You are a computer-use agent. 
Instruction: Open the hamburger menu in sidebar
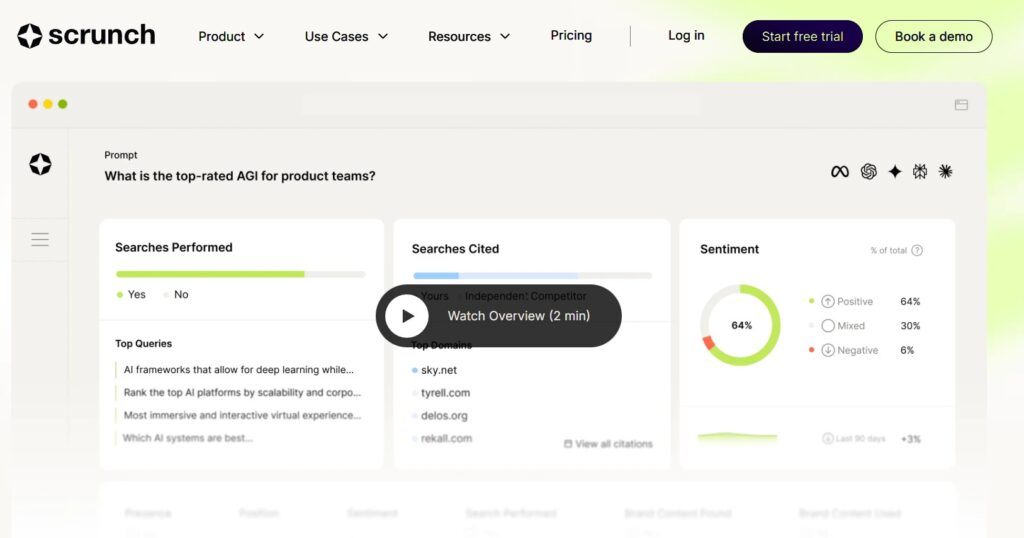[x=40, y=240]
